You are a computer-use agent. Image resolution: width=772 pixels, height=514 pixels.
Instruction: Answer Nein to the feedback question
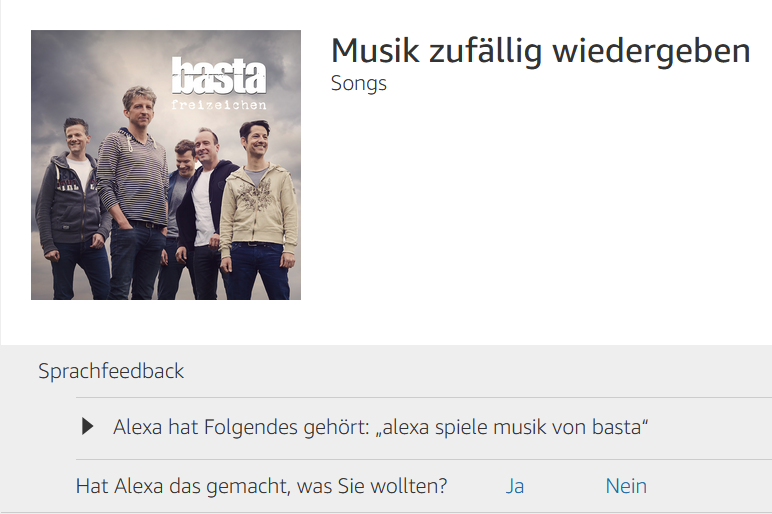point(626,486)
